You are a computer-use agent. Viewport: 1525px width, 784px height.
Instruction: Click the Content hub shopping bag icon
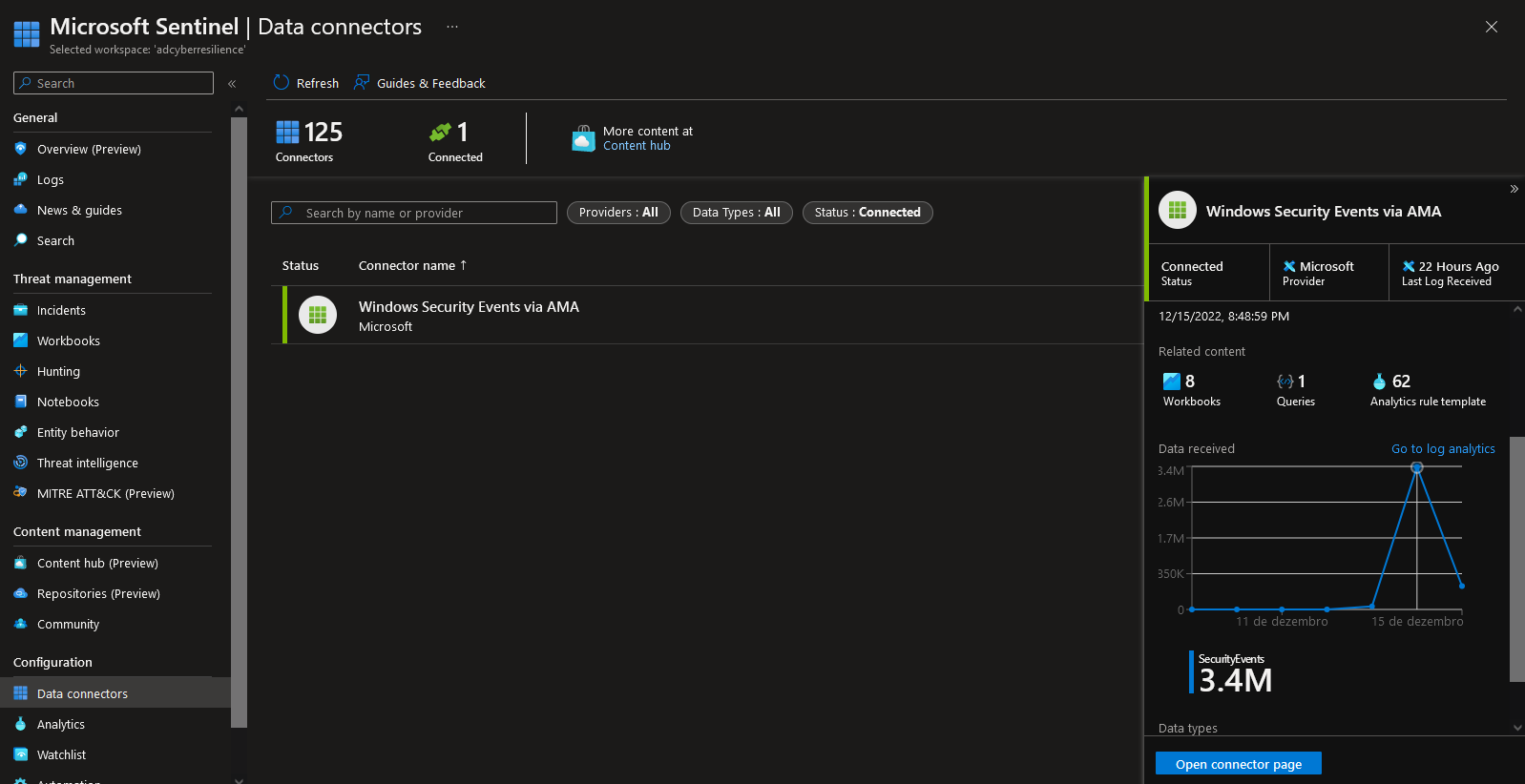point(583,138)
